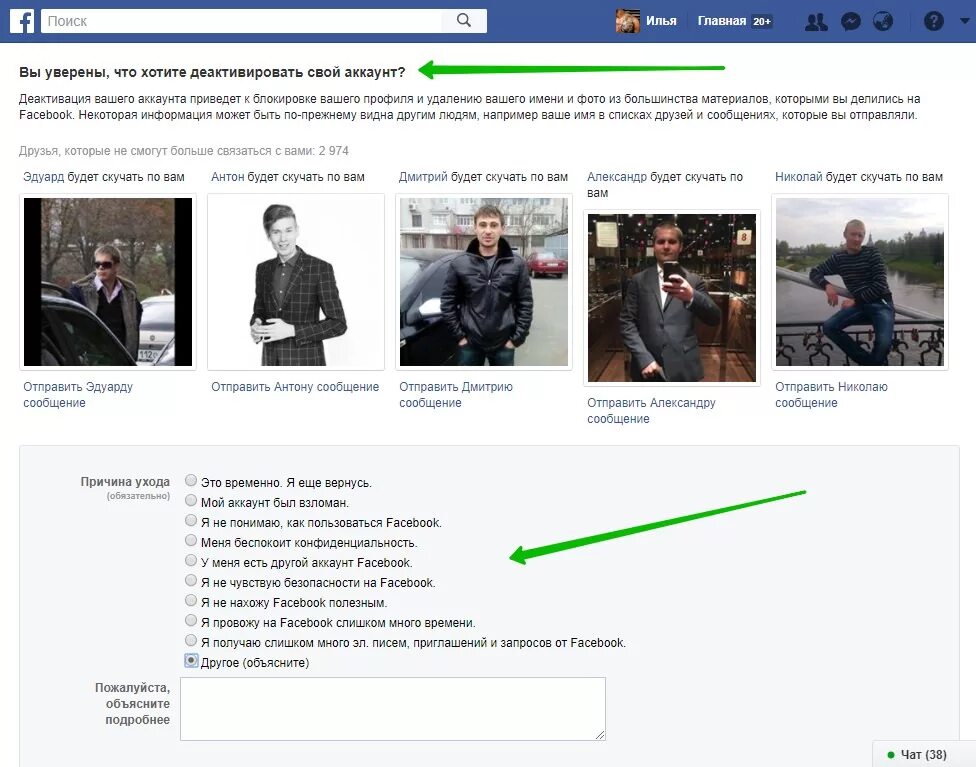Click the name Антон link

[x=227, y=177]
